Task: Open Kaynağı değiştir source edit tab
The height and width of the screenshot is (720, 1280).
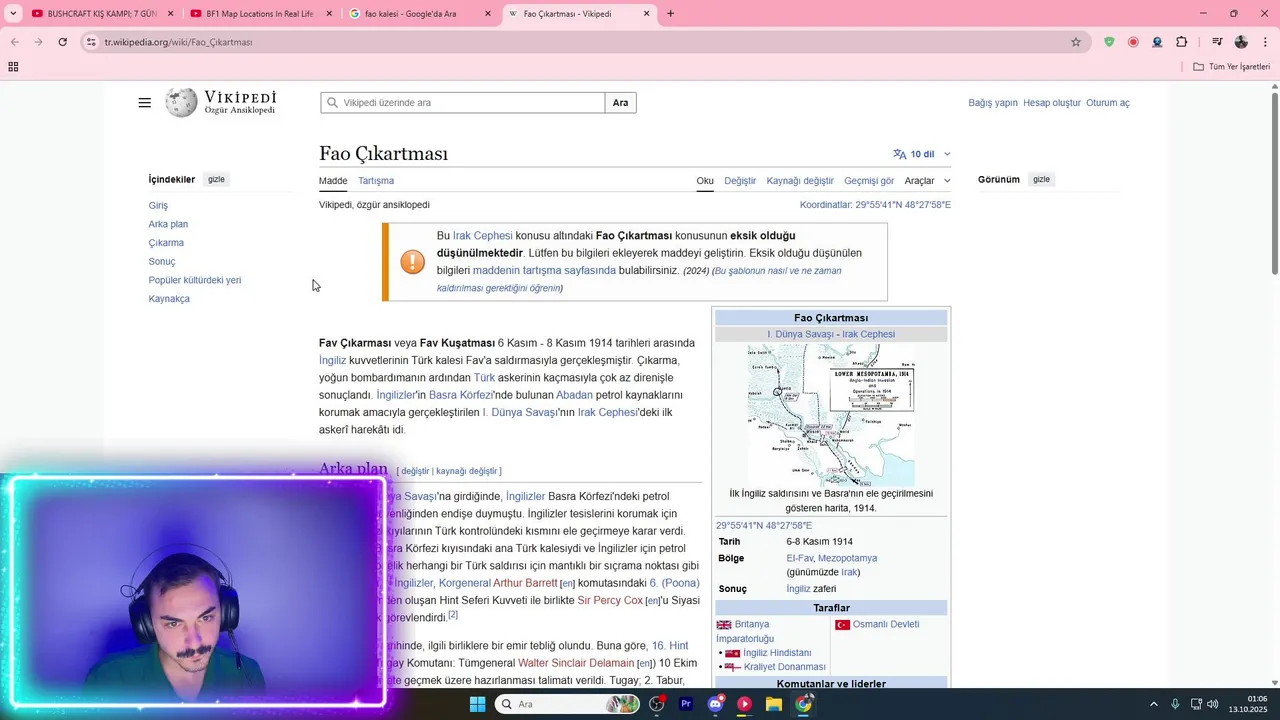Action: [800, 181]
